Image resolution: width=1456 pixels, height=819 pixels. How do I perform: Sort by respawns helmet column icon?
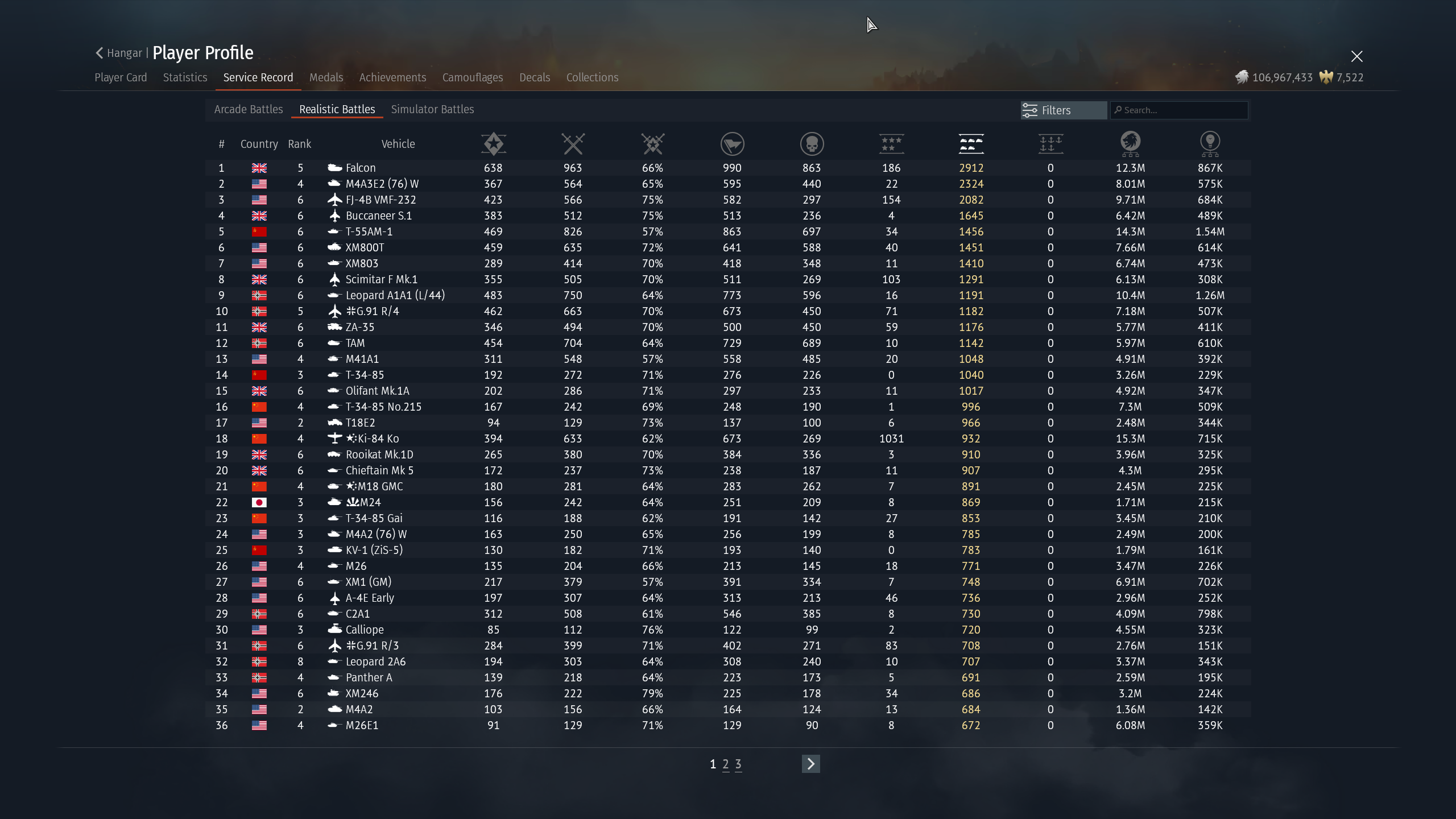[x=732, y=144]
